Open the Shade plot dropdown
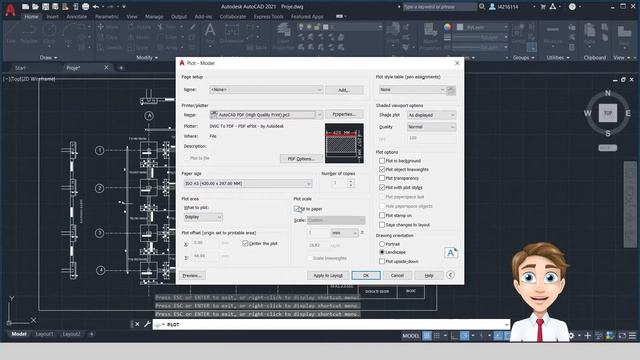Image resolution: width=640 pixels, height=360 pixels. [431, 115]
